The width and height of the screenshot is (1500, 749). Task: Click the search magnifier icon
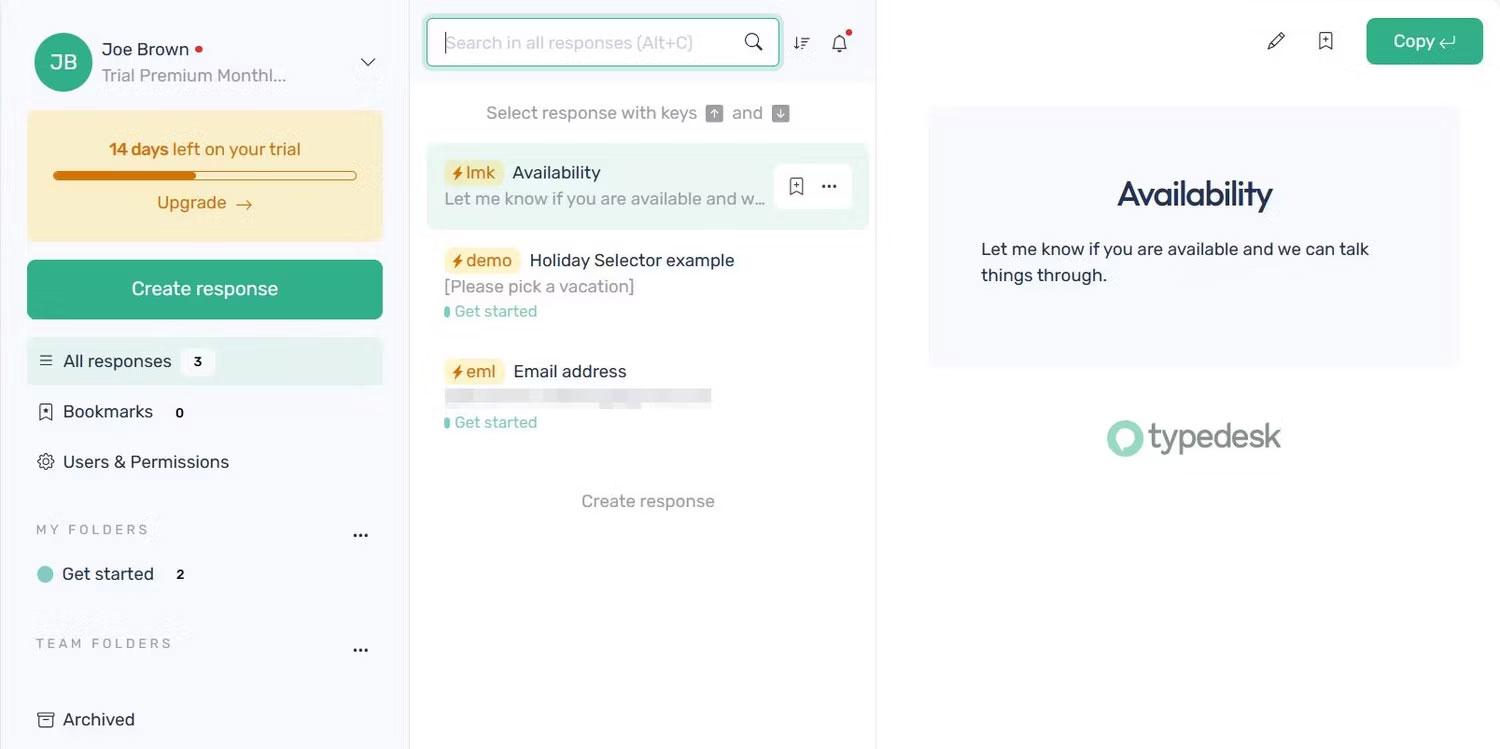(754, 43)
